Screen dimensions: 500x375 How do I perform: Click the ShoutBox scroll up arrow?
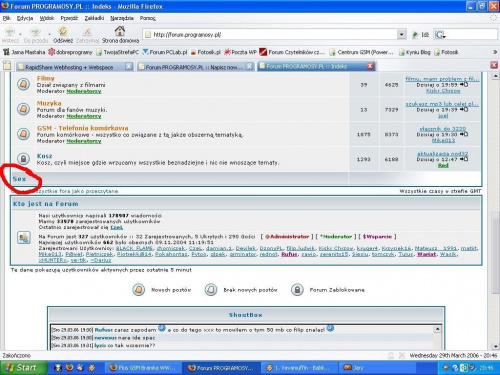click(x=437, y=329)
